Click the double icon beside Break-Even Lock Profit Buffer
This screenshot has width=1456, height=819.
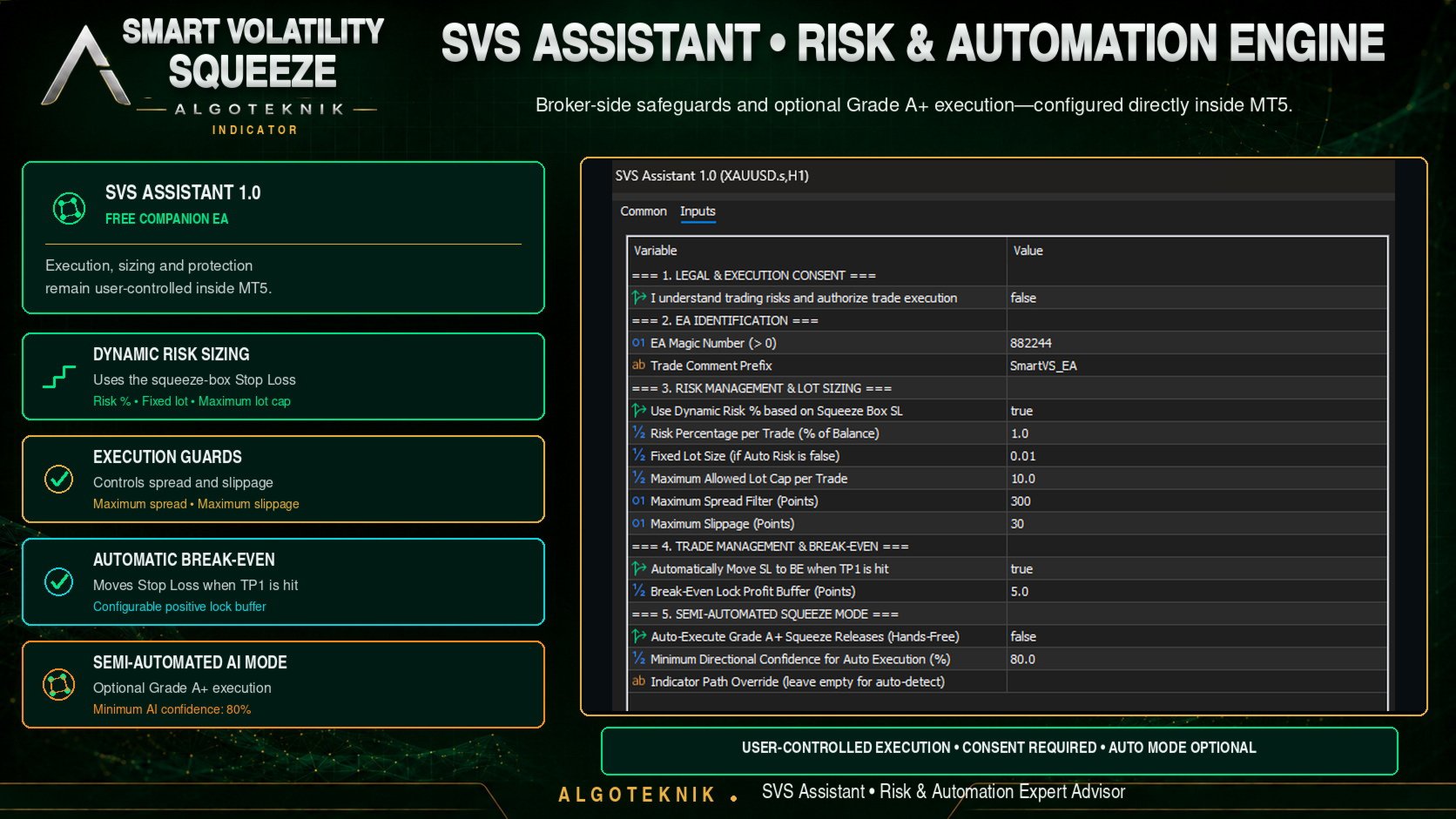coord(638,592)
